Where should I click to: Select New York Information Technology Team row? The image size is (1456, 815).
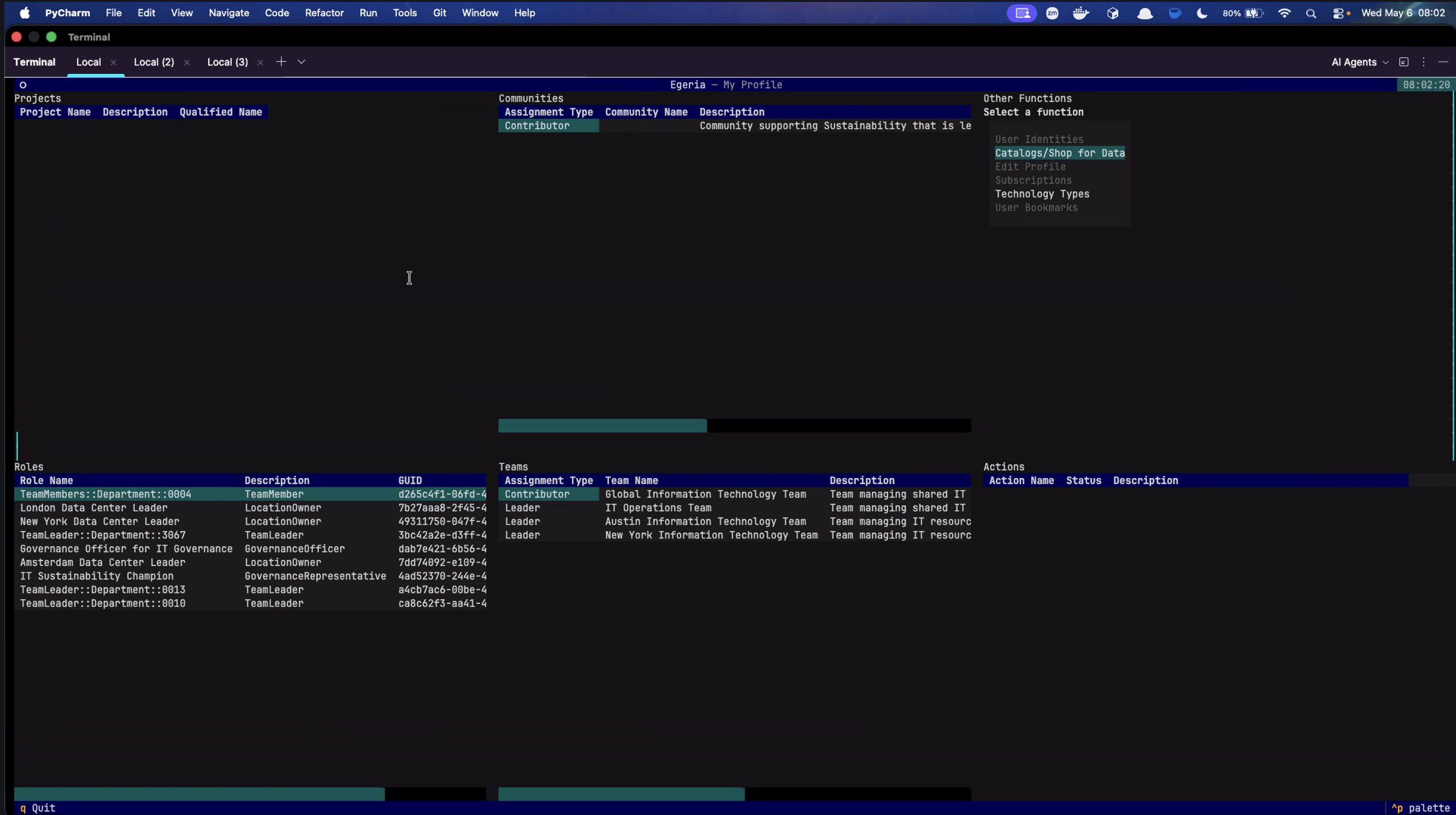pyautogui.click(x=735, y=535)
